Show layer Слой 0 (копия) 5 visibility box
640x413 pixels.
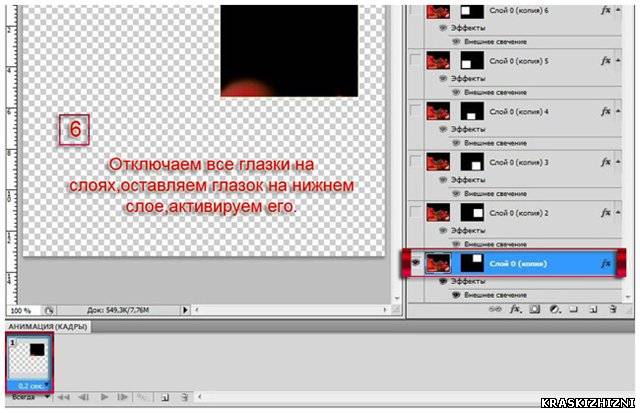pos(415,60)
